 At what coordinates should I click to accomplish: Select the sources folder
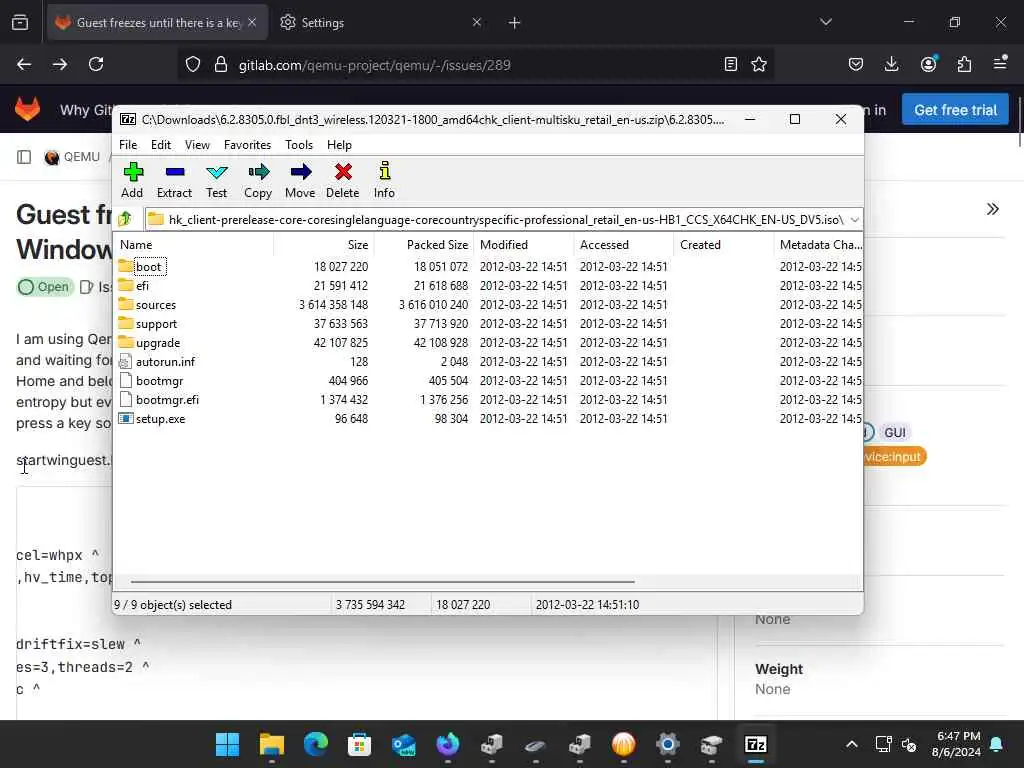pyautogui.click(x=155, y=304)
